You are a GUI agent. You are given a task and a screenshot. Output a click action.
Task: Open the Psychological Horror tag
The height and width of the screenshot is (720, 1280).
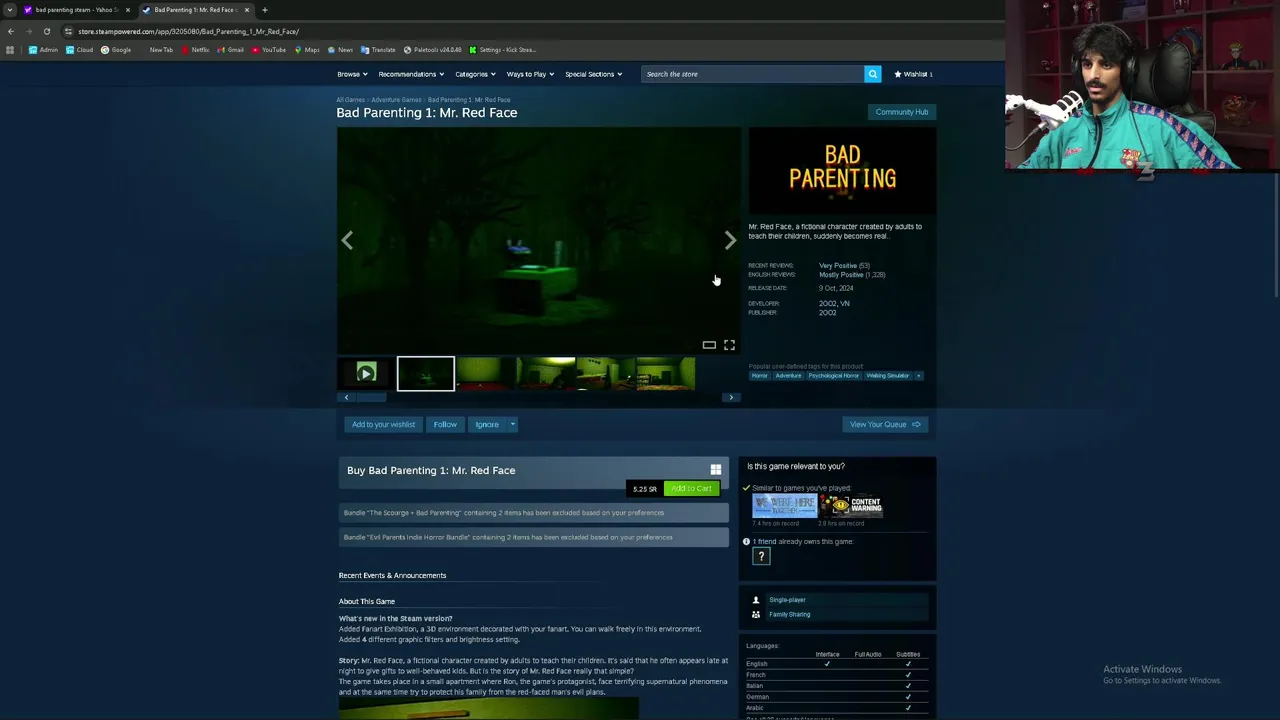point(833,376)
